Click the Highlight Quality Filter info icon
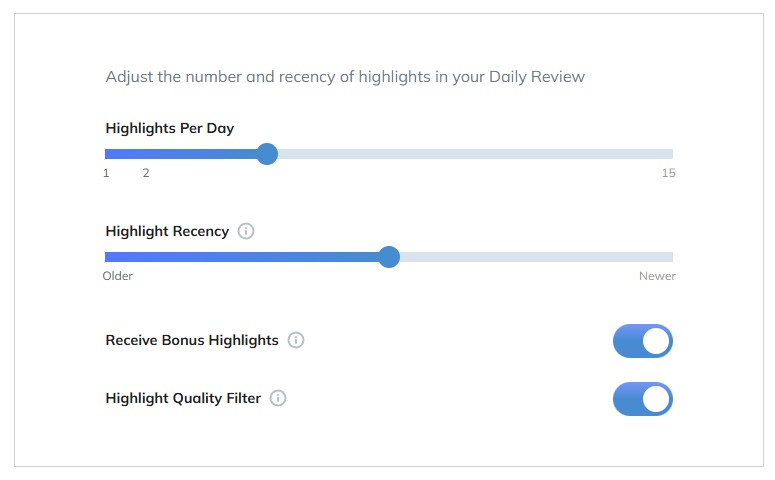 point(278,398)
